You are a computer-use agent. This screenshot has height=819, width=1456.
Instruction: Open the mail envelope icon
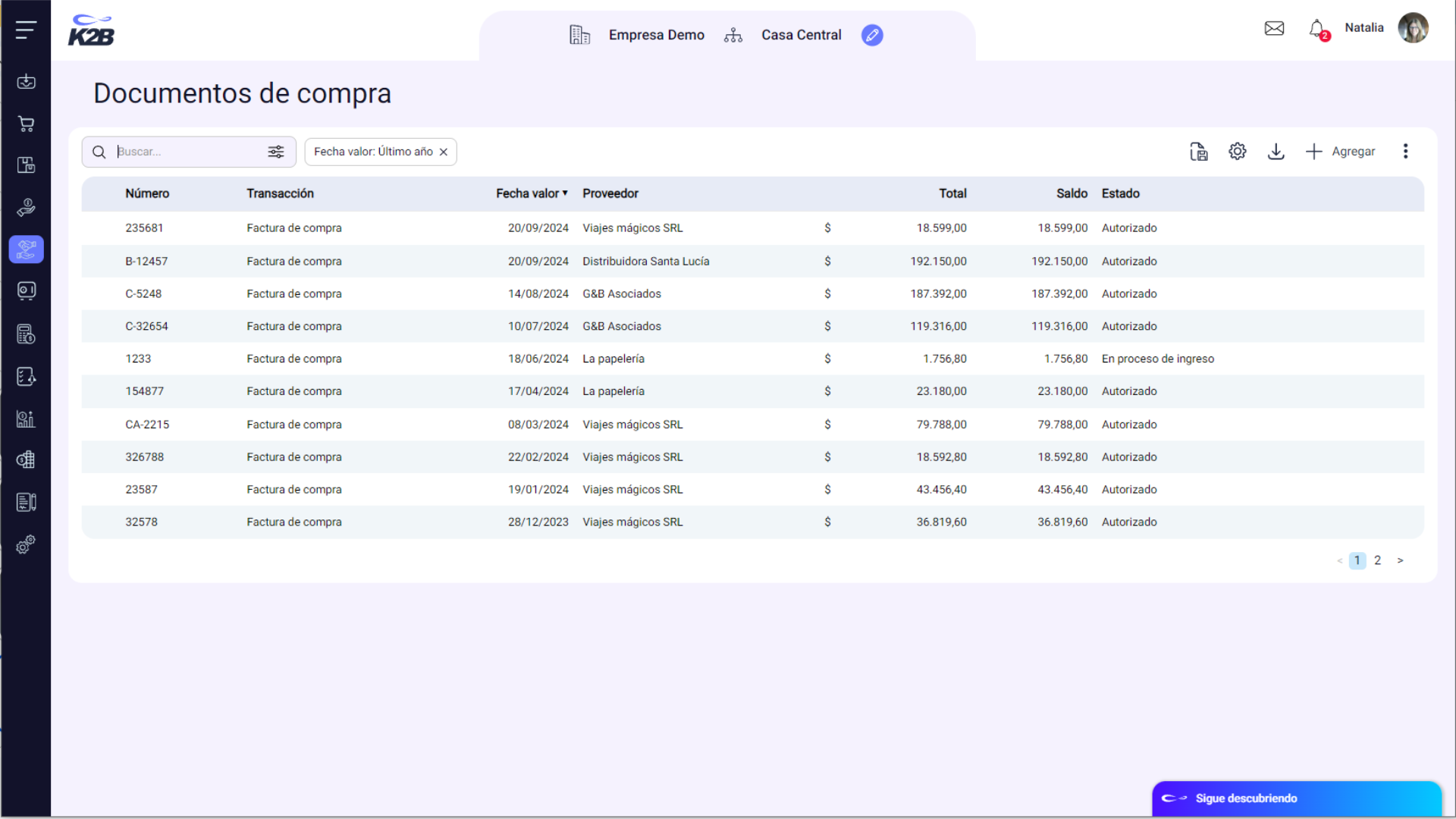[x=1274, y=29]
